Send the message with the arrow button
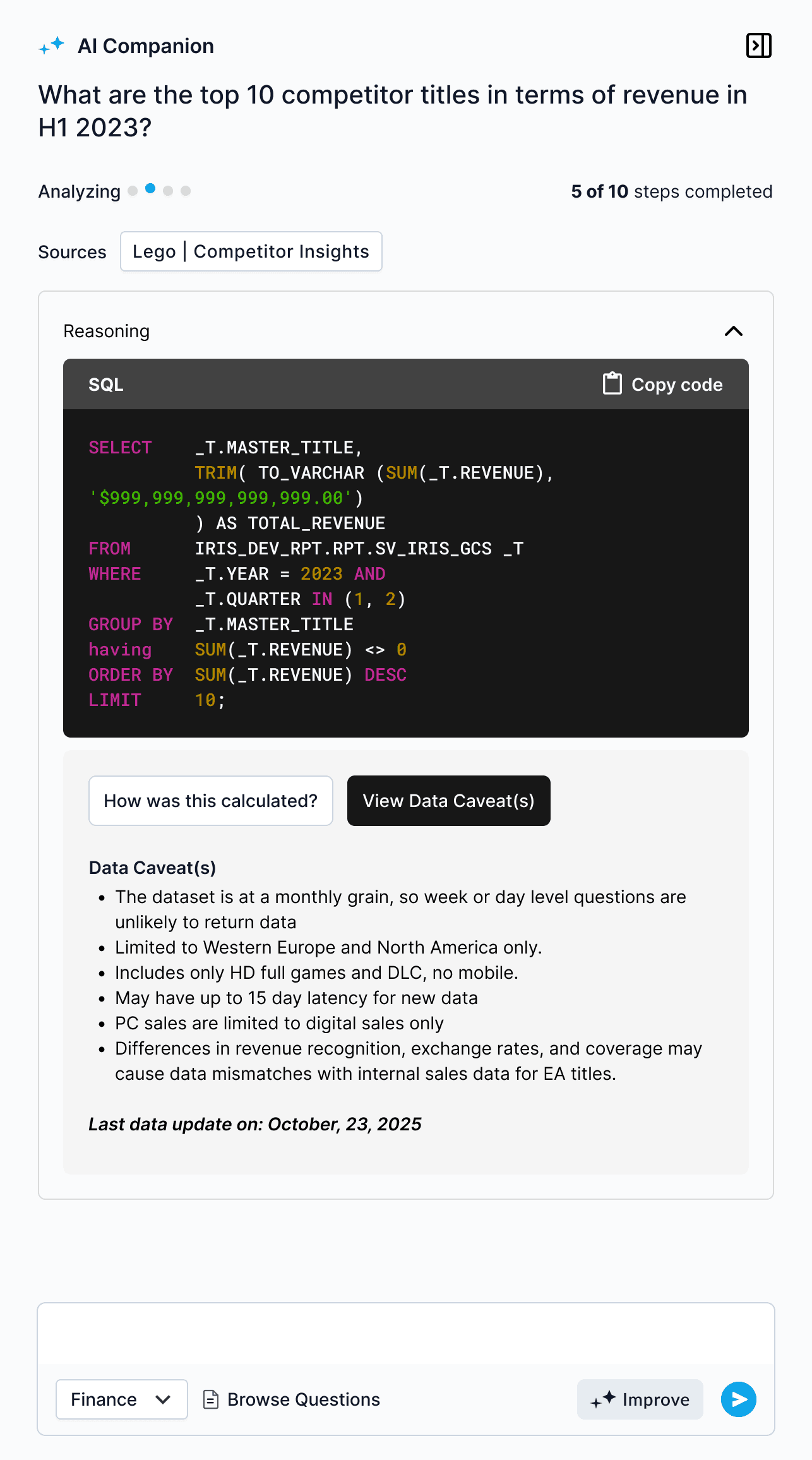 739,1399
